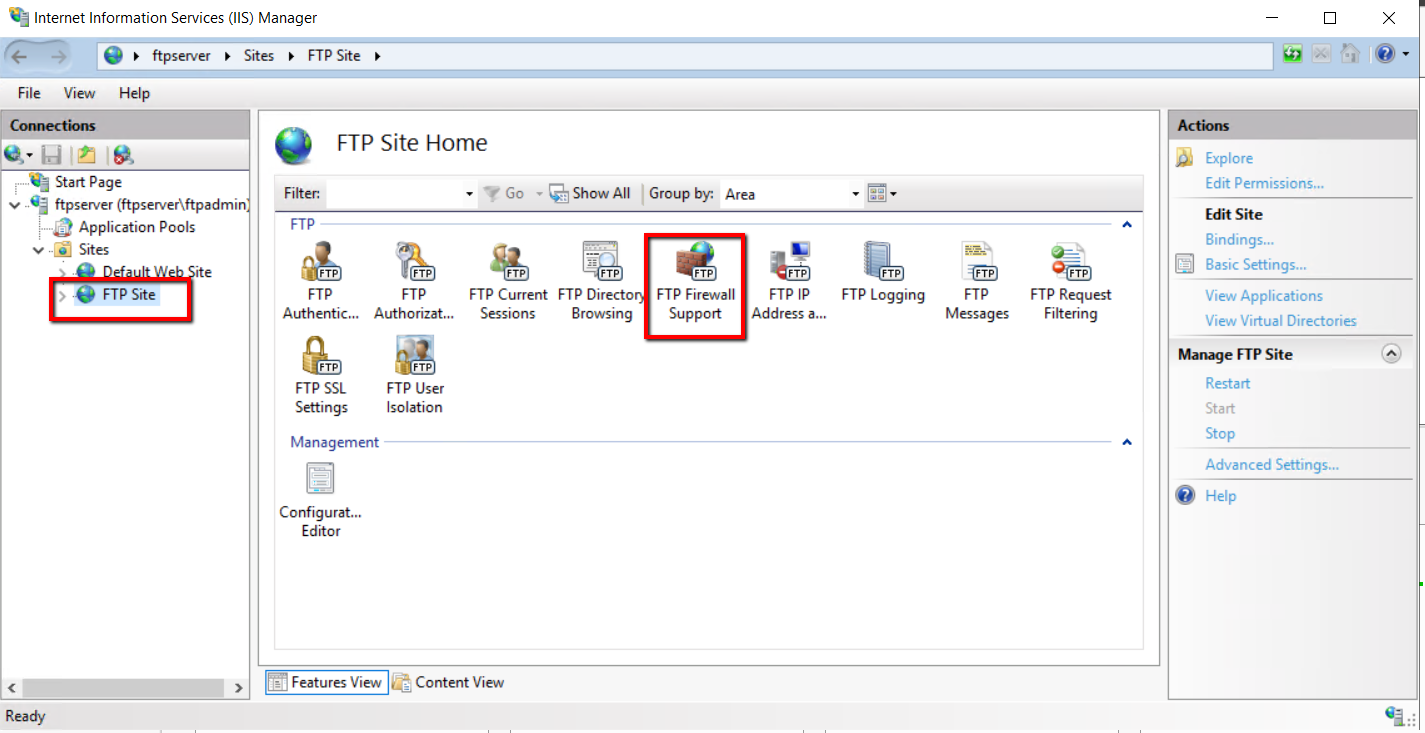
Task: Collapse the FTP group section
Action: 1127,225
